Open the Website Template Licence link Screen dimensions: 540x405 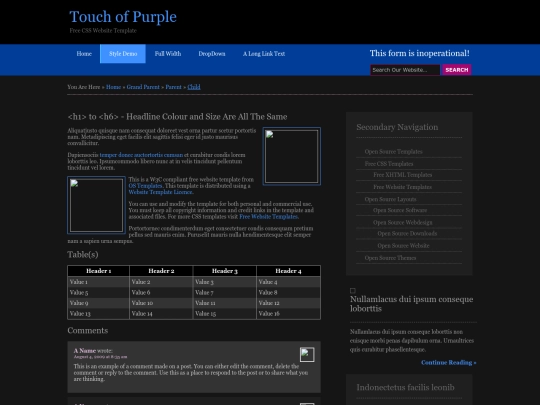point(160,192)
